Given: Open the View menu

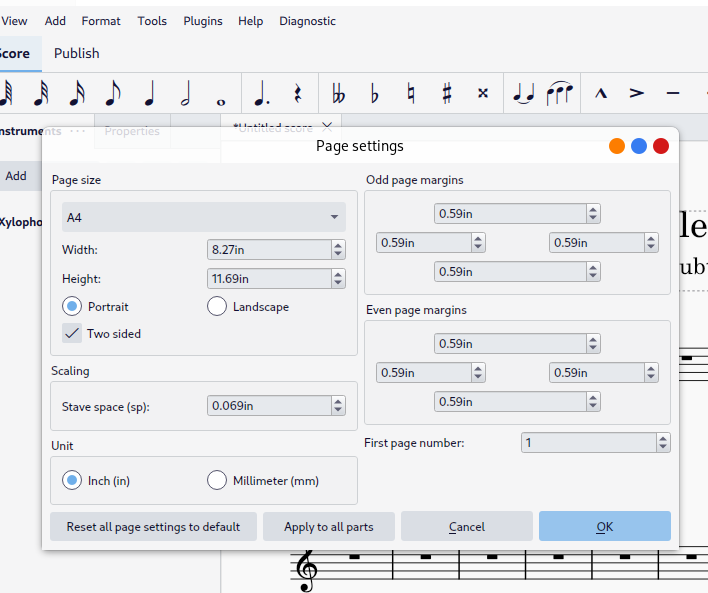Looking at the screenshot, I should 14,21.
